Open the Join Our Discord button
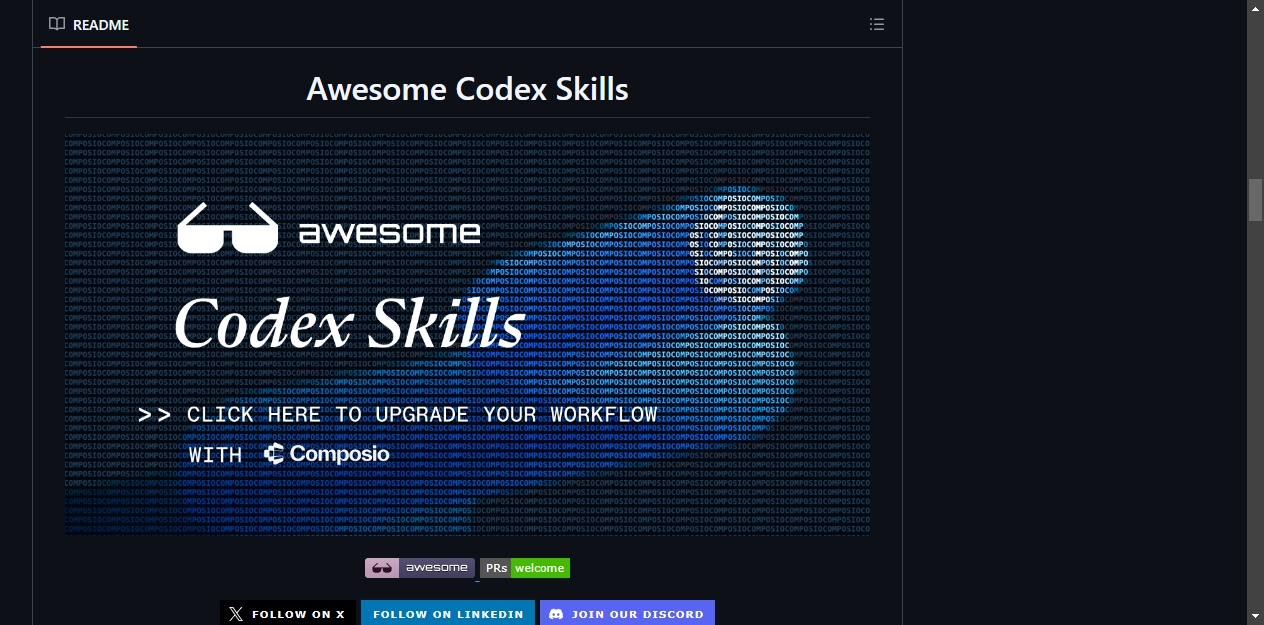The height and width of the screenshot is (625, 1264). click(627, 613)
